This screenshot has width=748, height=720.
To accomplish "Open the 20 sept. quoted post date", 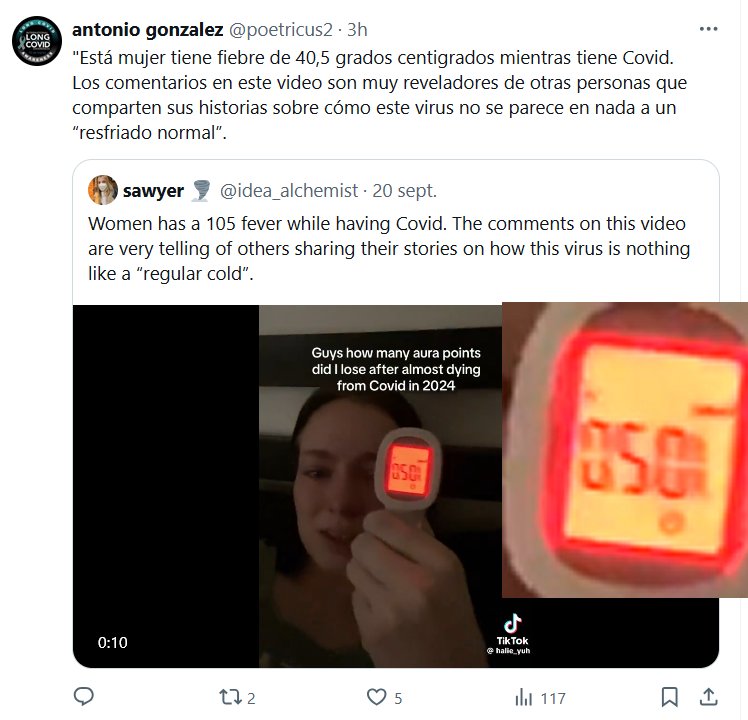I will pyautogui.click(x=405, y=190).
